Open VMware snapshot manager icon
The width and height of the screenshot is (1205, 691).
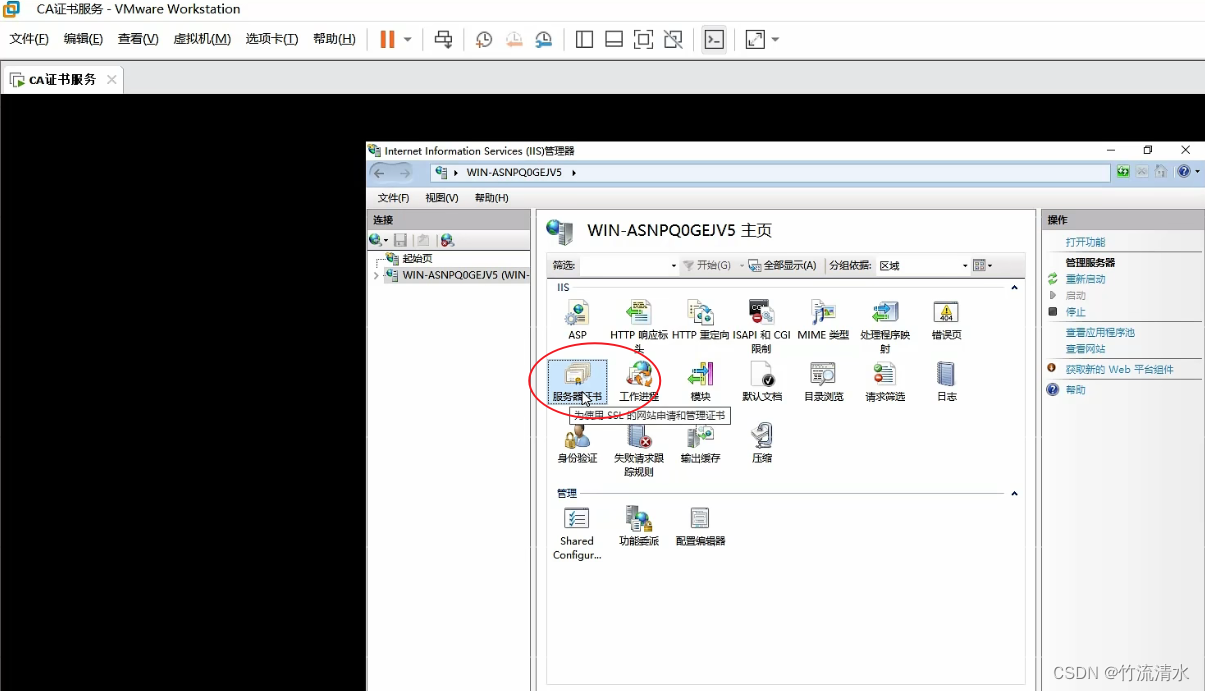(x=543, y=39)
